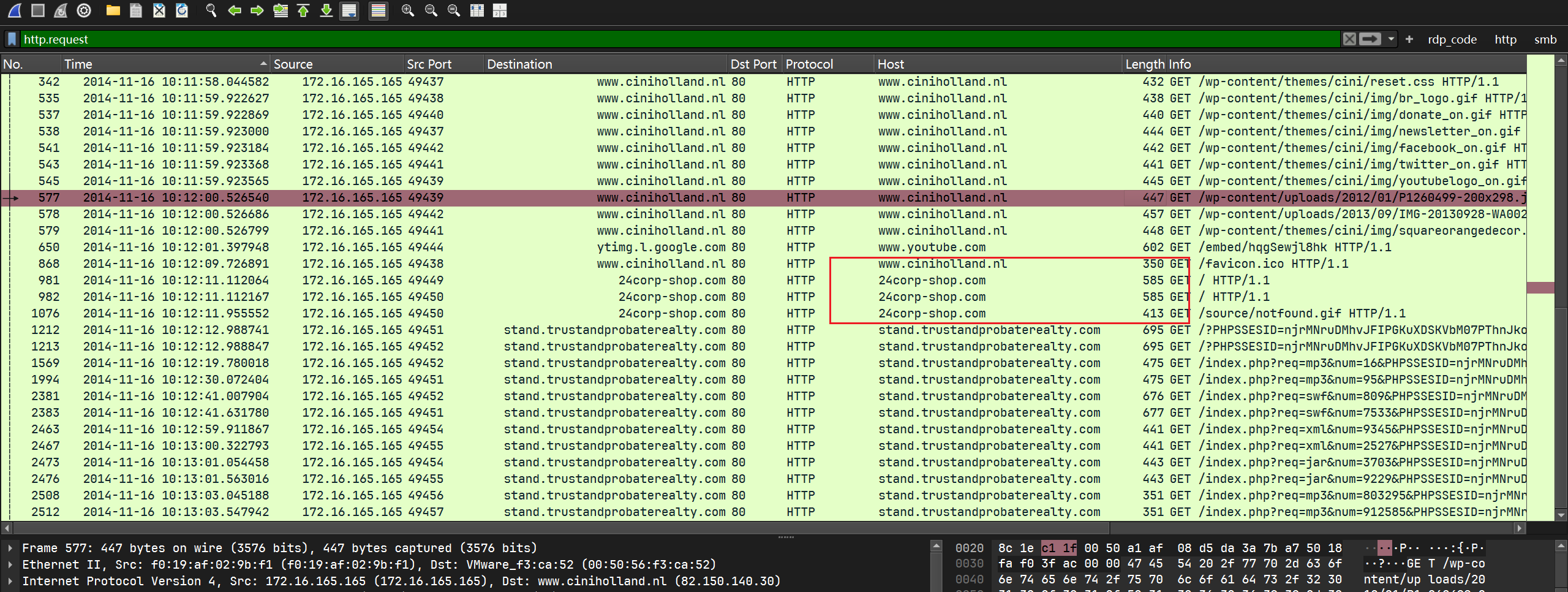Open a capture file with the folder icon
1568x592 pixels.
(113, 10)
